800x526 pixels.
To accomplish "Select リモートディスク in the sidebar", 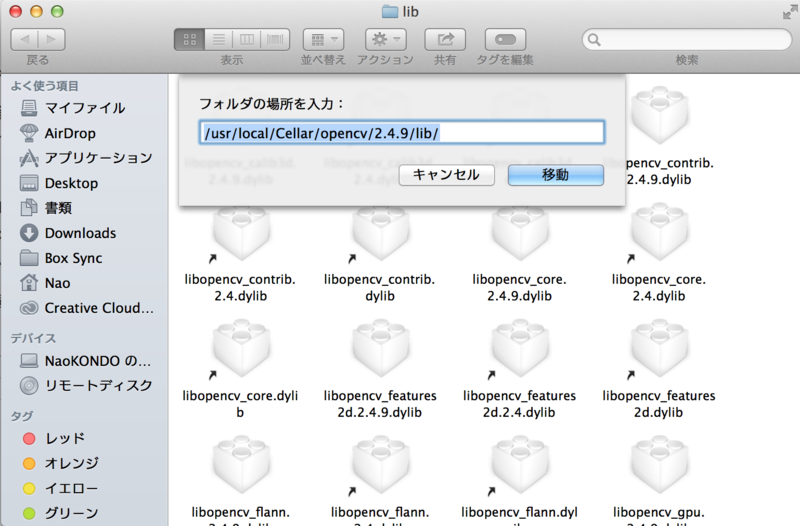I will coord(84,386).
